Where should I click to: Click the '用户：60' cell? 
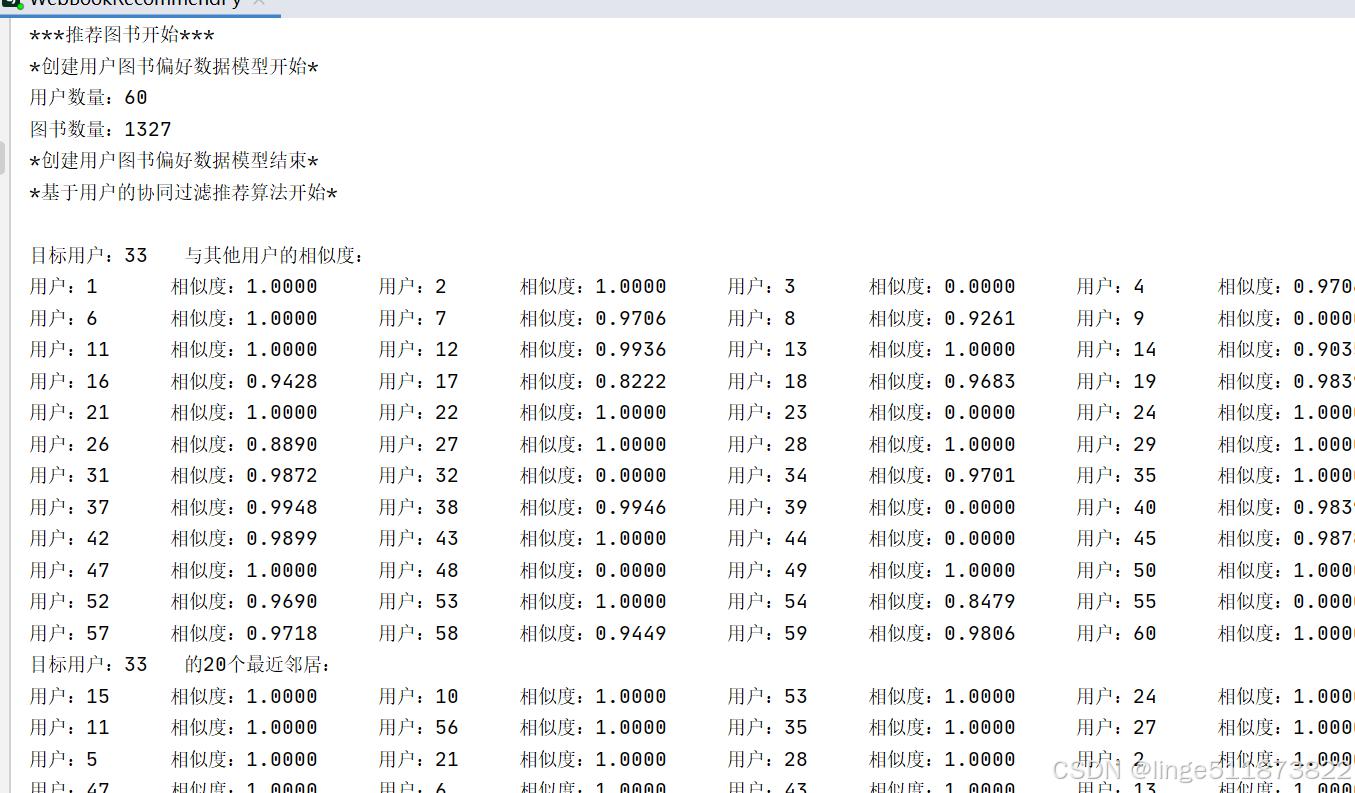(x=1116, y=634)
